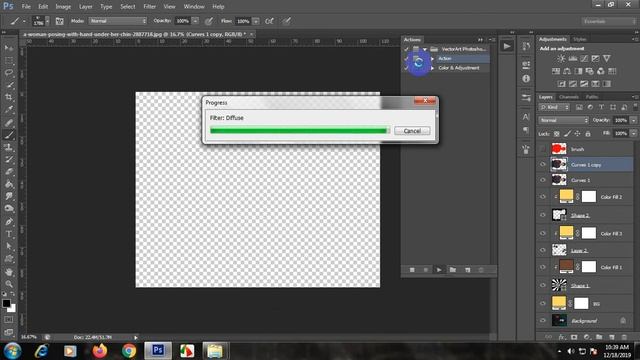
Task: Switch to the Channels tab
Action: [569, 97]
